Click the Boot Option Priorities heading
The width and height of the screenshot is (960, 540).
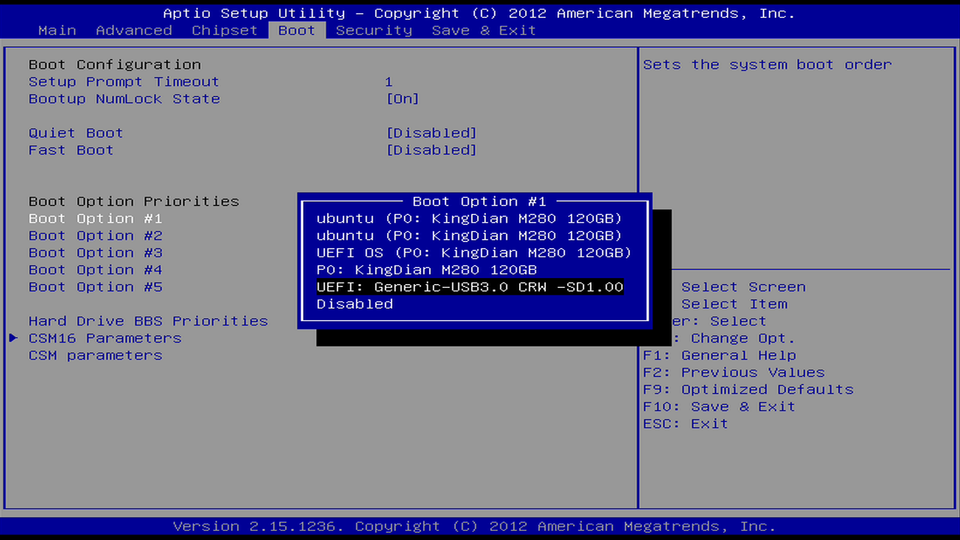(x=133, y=201)
